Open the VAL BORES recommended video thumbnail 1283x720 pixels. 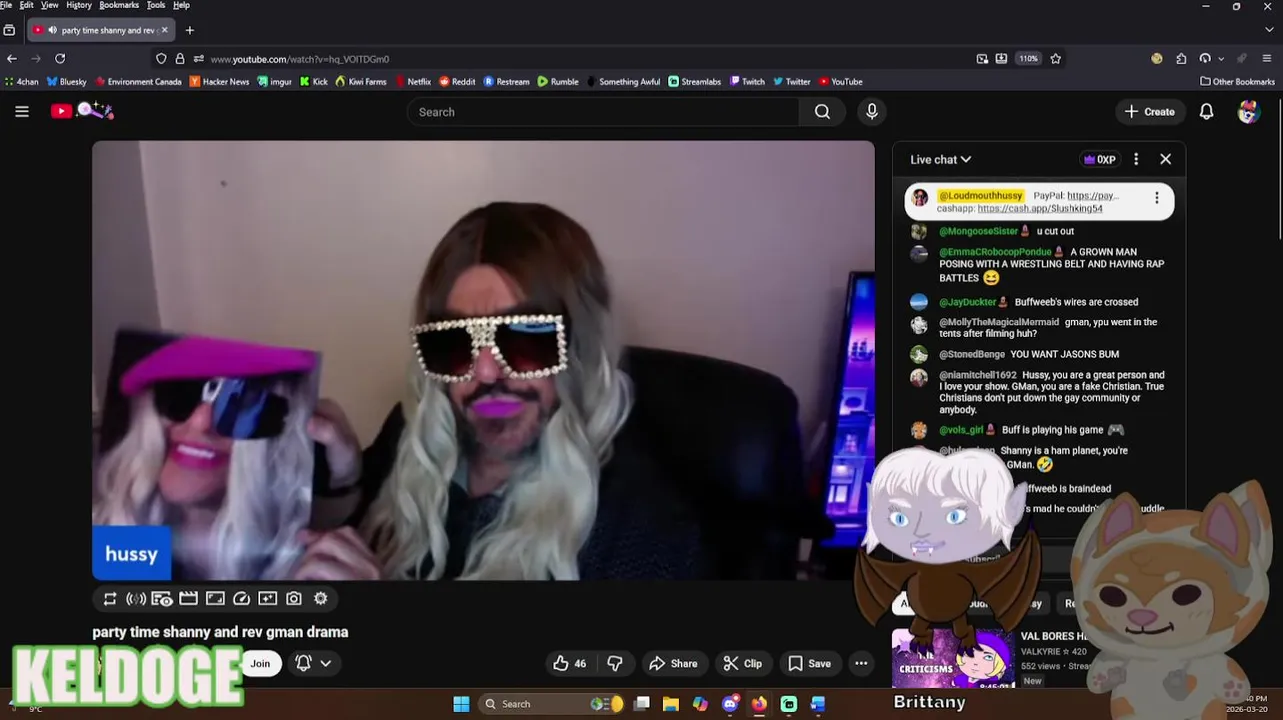click(x=953, y=657)
